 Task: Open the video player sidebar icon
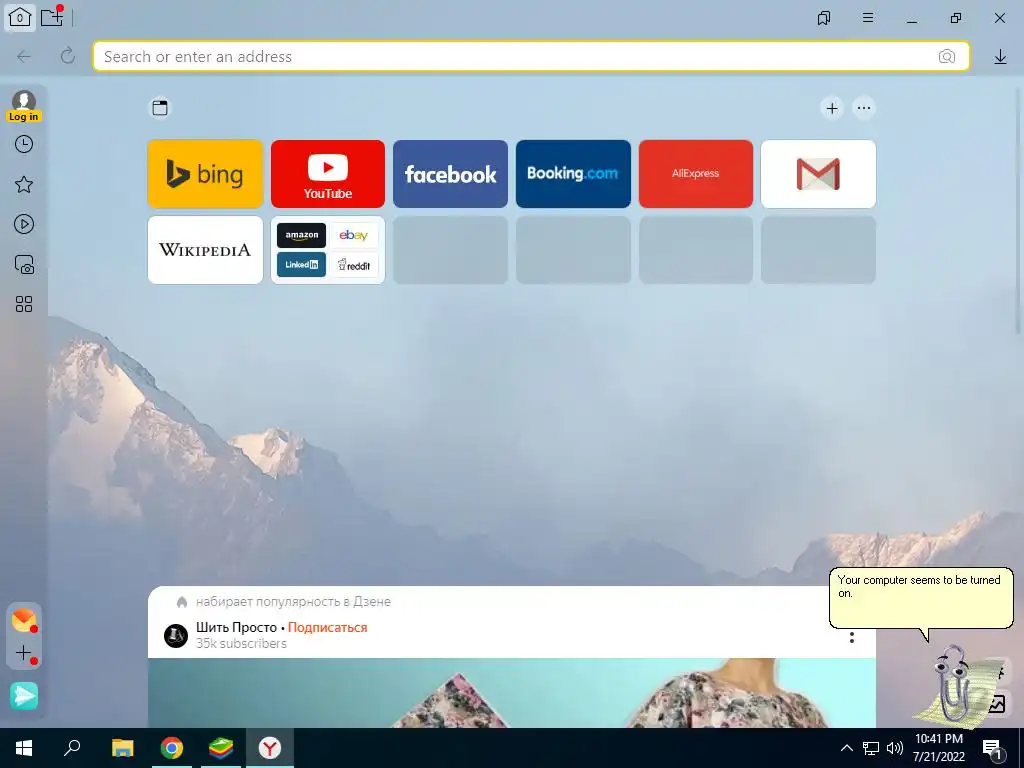[24, 225]
